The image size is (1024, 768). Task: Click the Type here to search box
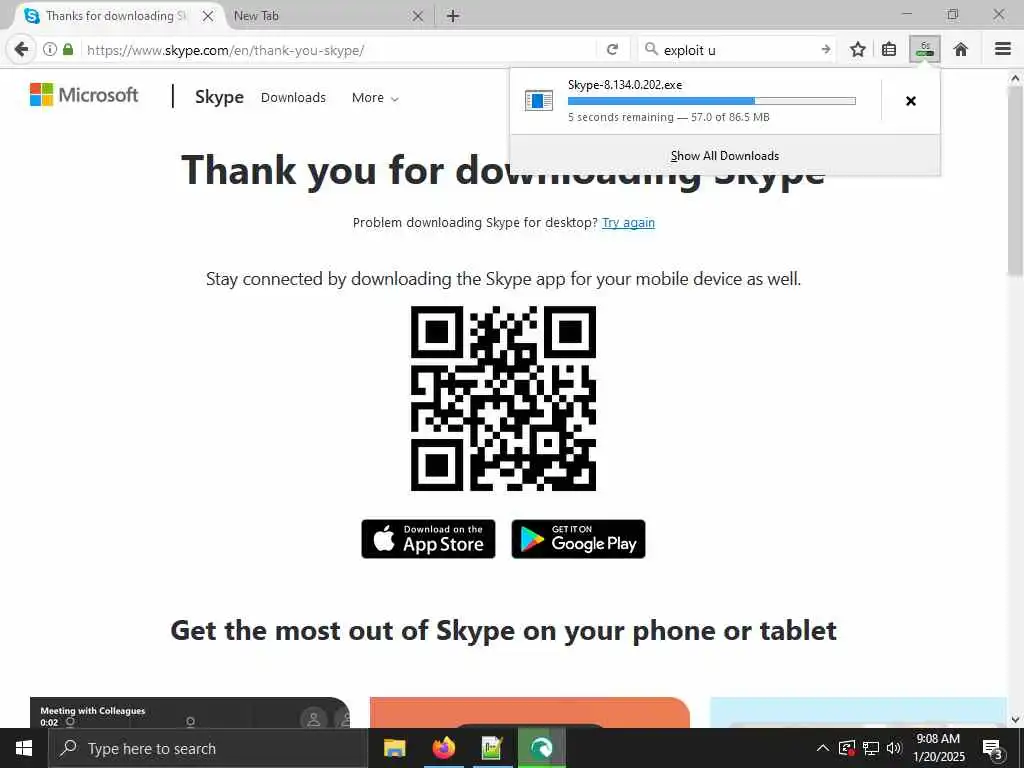(x=208, y=748)
